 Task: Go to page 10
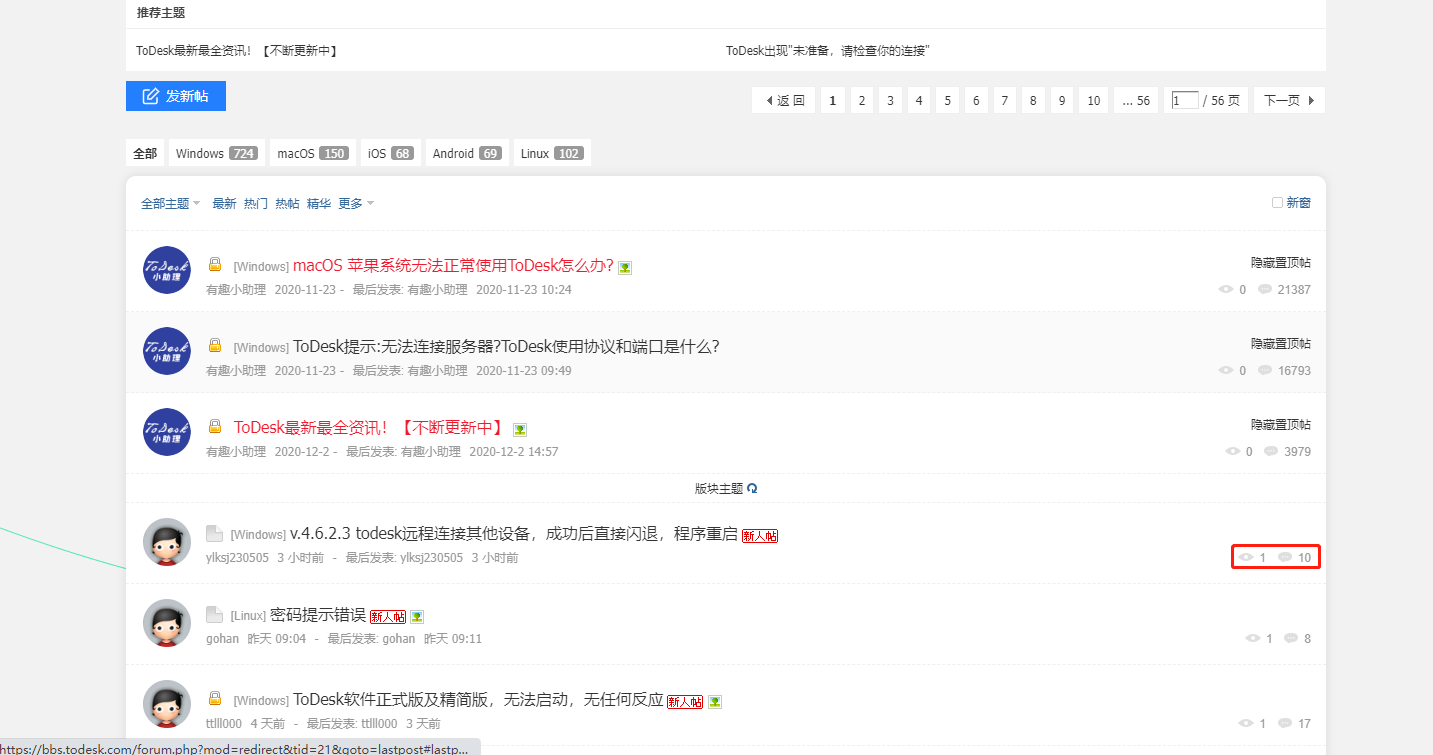point(1094,100)
